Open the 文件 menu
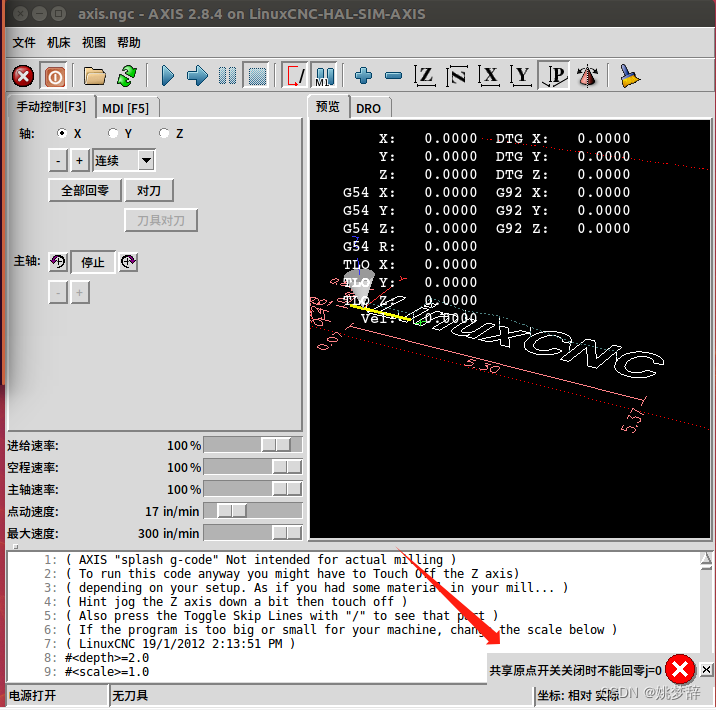The height and width of the screenshot is (710, 716). coord(24,42)
